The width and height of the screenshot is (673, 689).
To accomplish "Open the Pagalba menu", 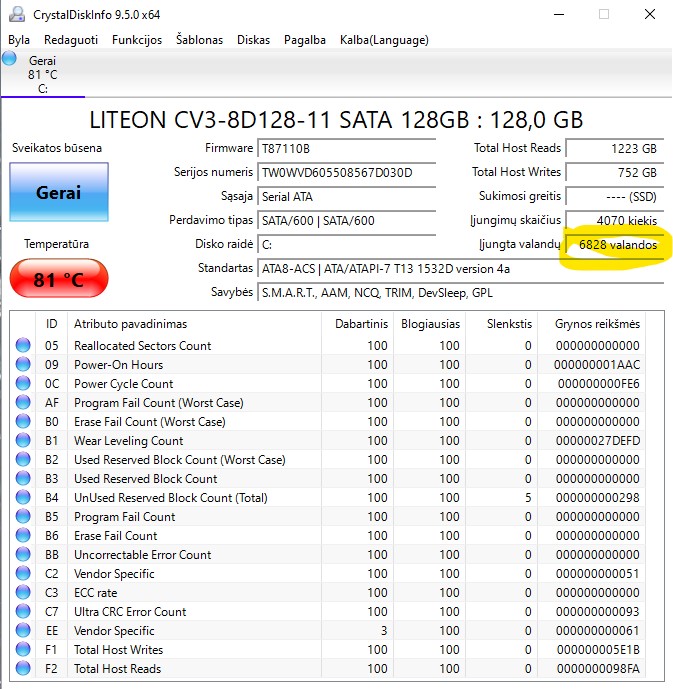I will pos(304,40).
